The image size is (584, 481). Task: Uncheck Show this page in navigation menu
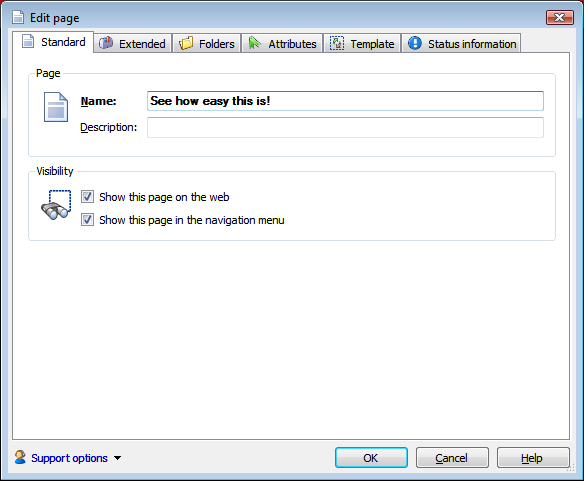tap(88, 220)
